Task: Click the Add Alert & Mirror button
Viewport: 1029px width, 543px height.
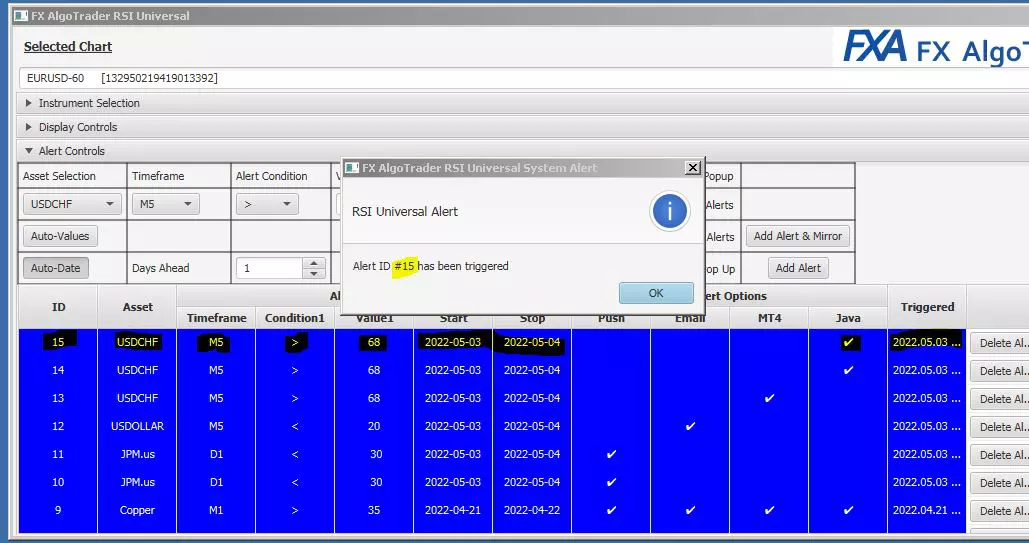Action: pyautogui.click(x=798, y=236)
